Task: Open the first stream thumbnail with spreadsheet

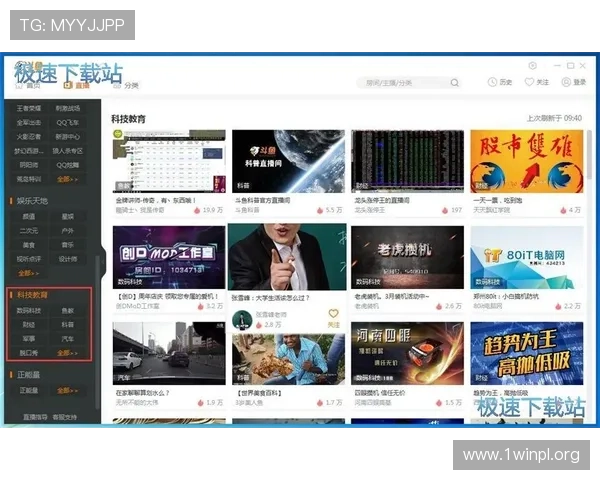Action: pyautogui.click(x=169, y=161)
